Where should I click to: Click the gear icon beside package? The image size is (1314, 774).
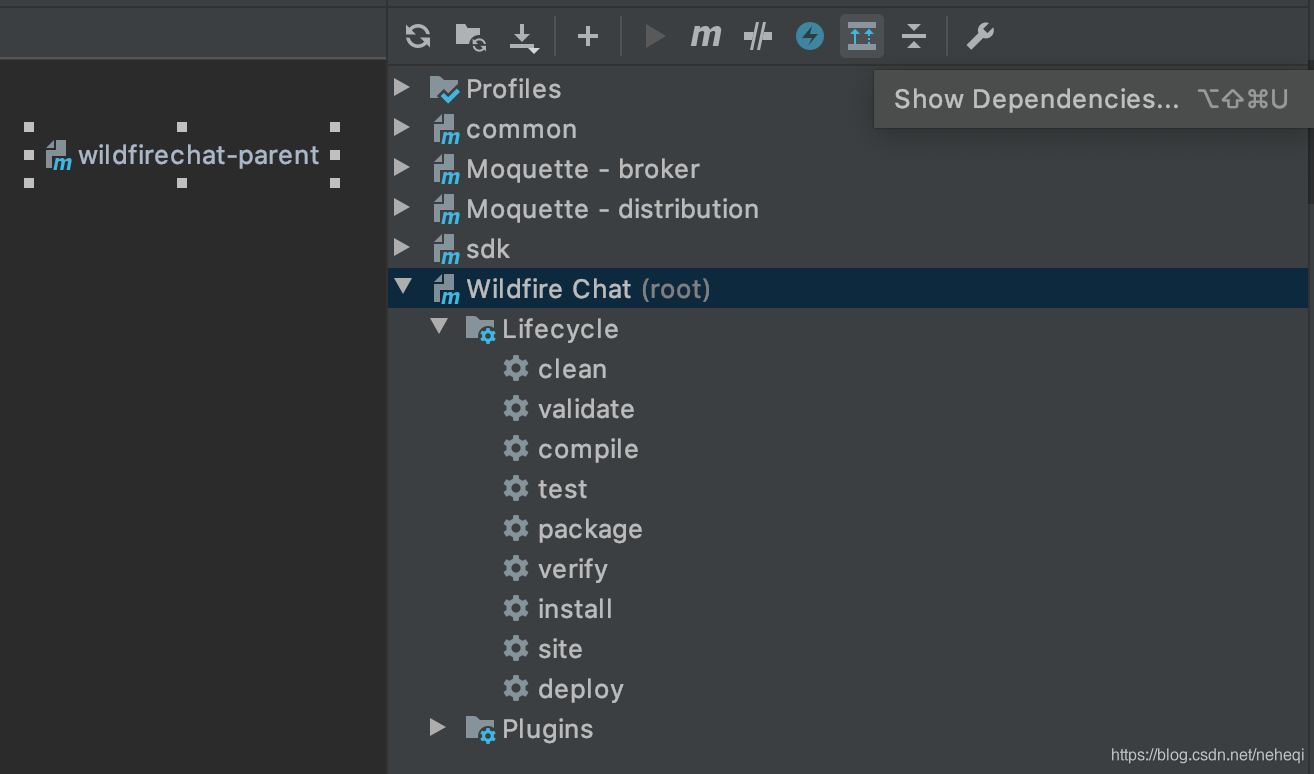[x=516, y=528]
